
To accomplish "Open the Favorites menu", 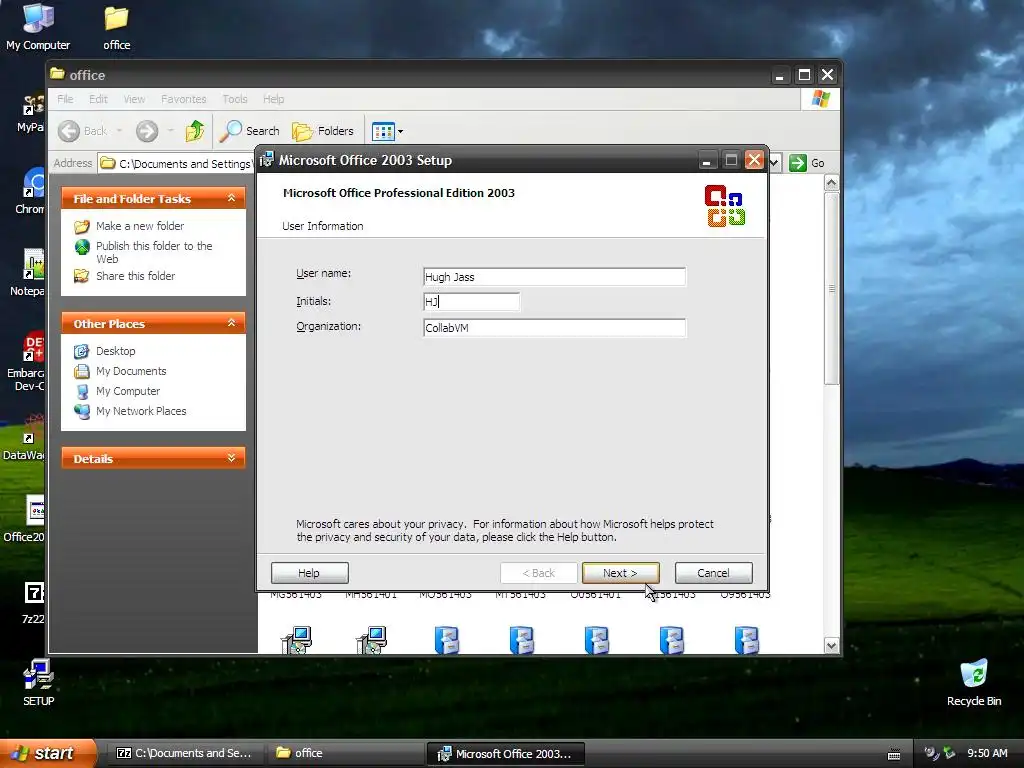I will tap(184, 99).
